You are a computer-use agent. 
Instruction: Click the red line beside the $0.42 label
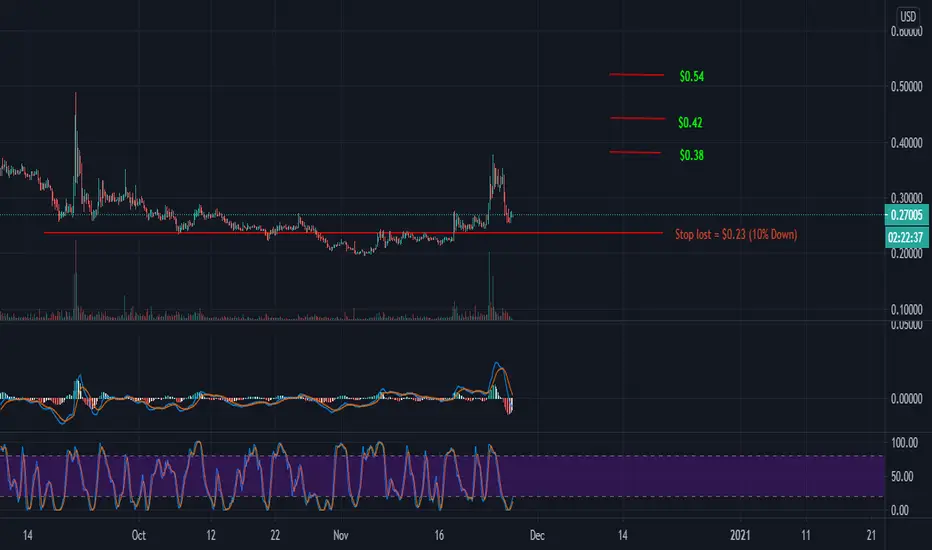637,118
